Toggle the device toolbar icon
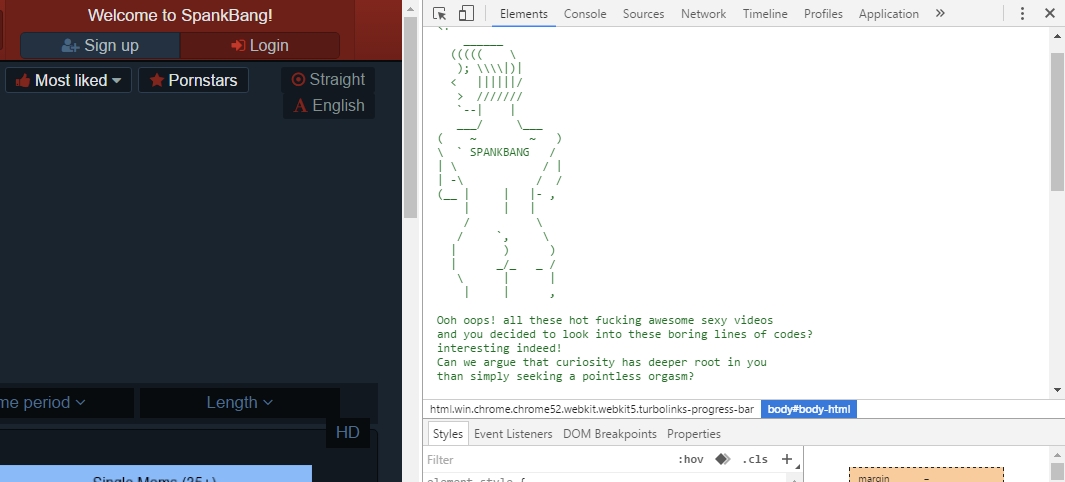Image resolution: width=1065 pixels, height=482 pixels. click(x=466, y=14)
